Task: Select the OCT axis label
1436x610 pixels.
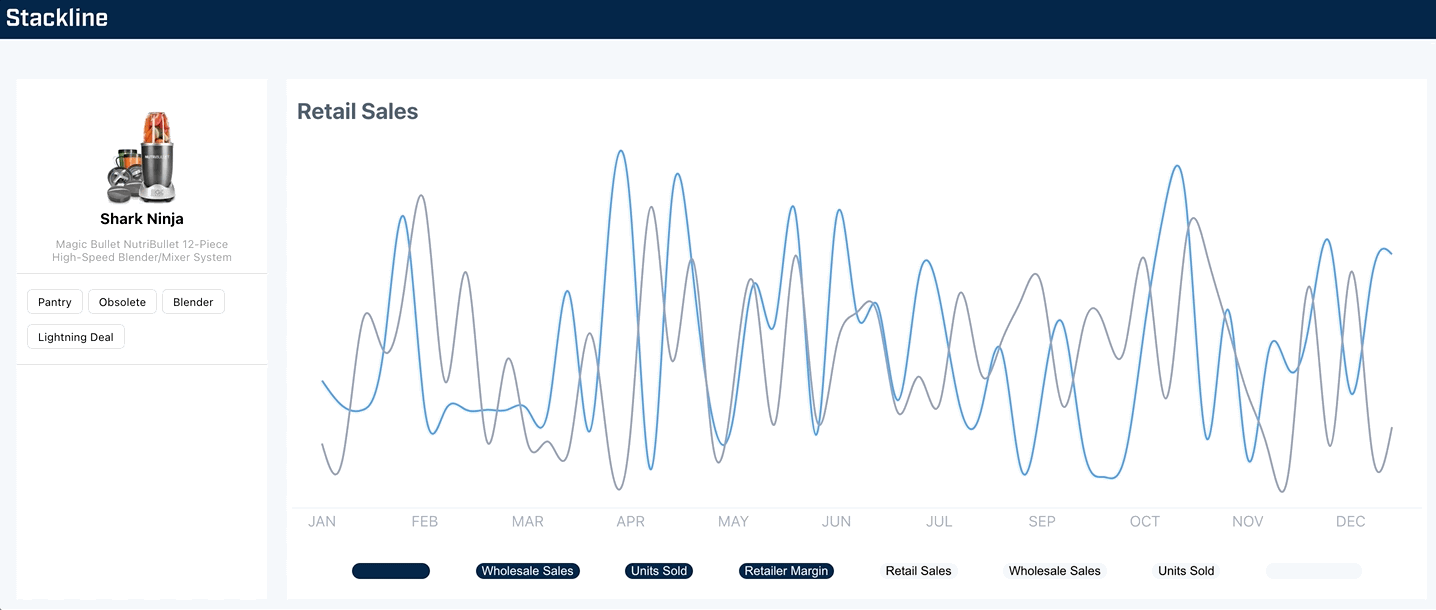Action: [1145, 522]
